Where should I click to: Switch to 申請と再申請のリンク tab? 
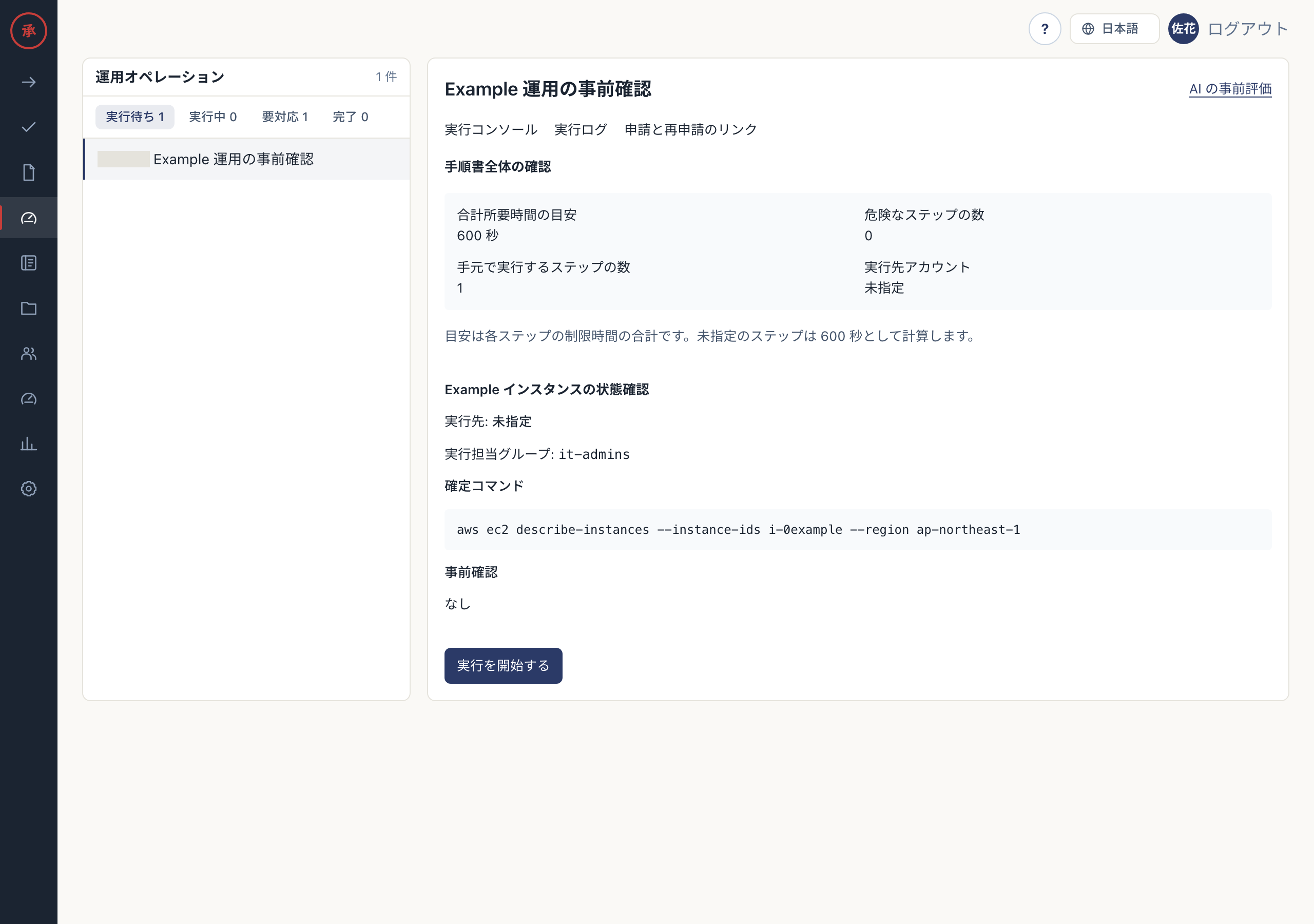(x=690, y=129)
